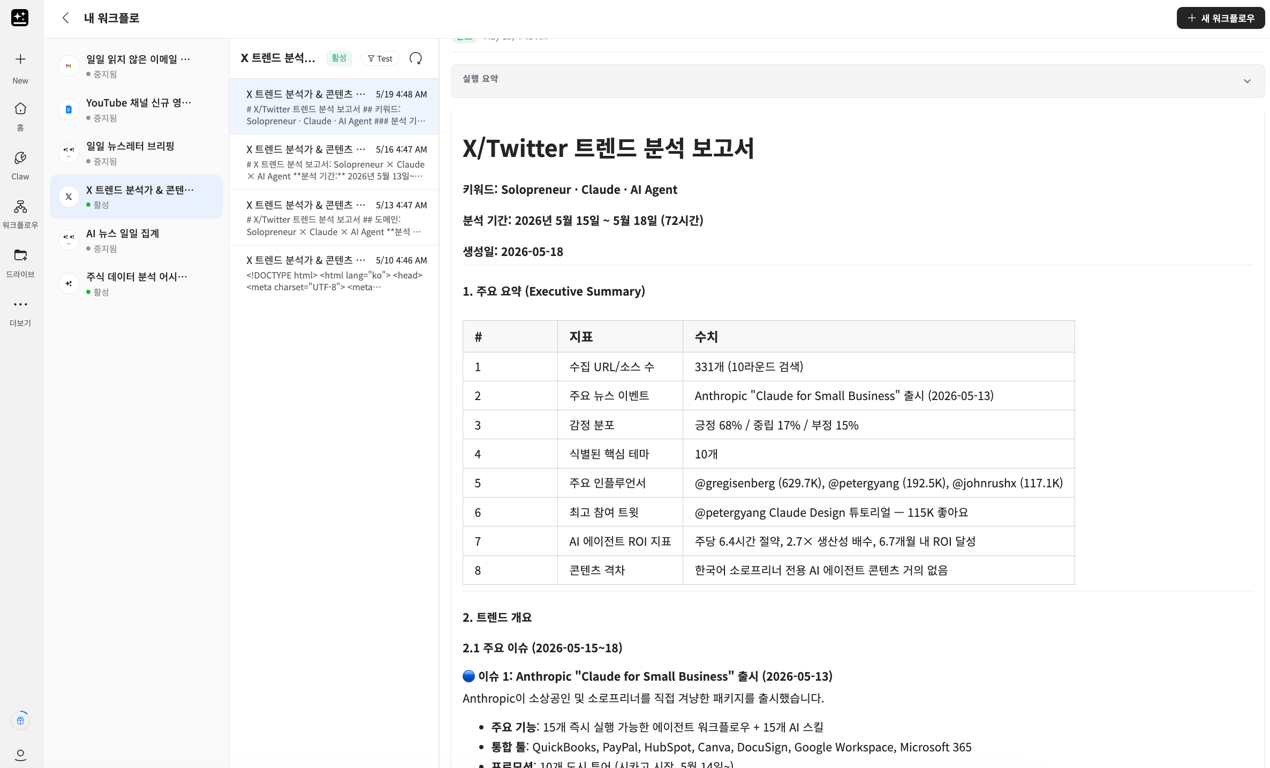Click the 더보기 three-dots icon
This screenshot has height=768, width=1270.
20,304
